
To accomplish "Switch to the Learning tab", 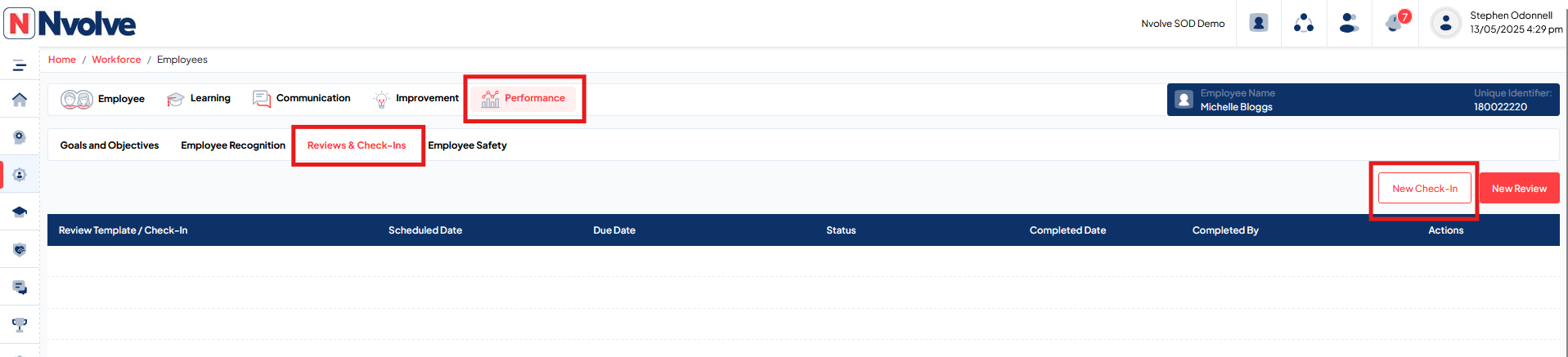I will 199,99.
